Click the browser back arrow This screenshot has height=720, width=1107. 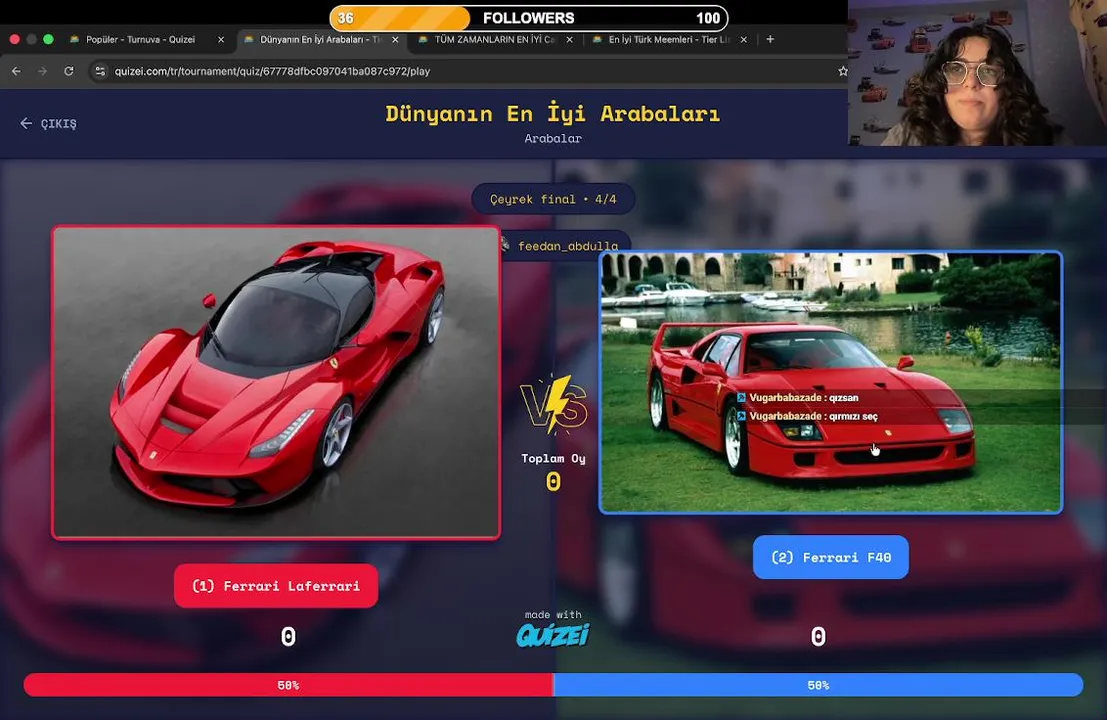[x=16, y=71]
